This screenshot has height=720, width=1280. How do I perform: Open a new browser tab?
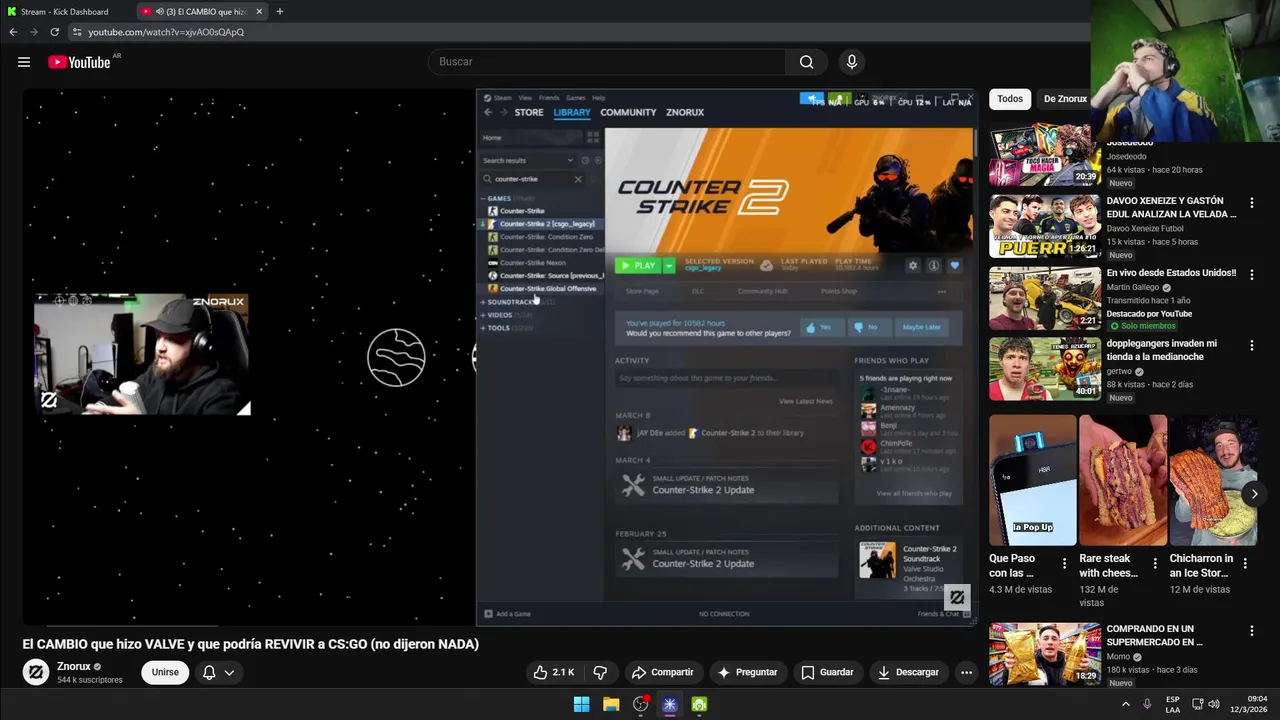[x=280, y=12]
